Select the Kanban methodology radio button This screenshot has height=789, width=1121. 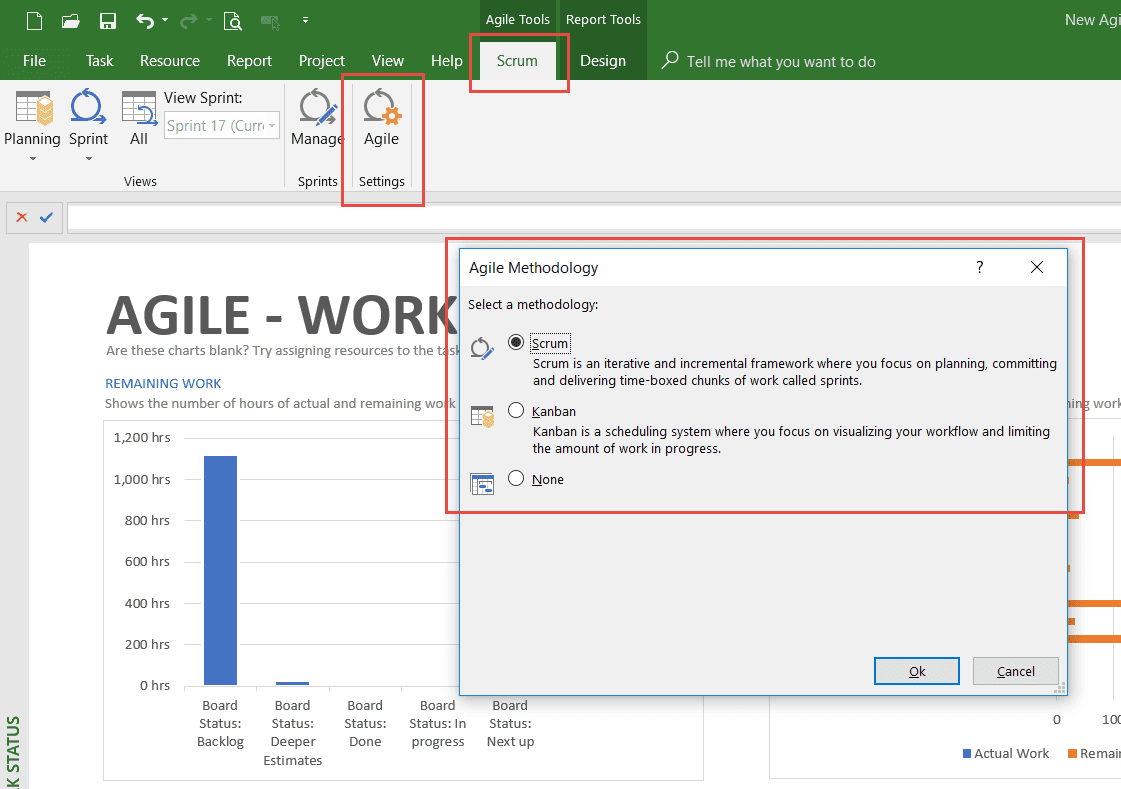[516, 410]
